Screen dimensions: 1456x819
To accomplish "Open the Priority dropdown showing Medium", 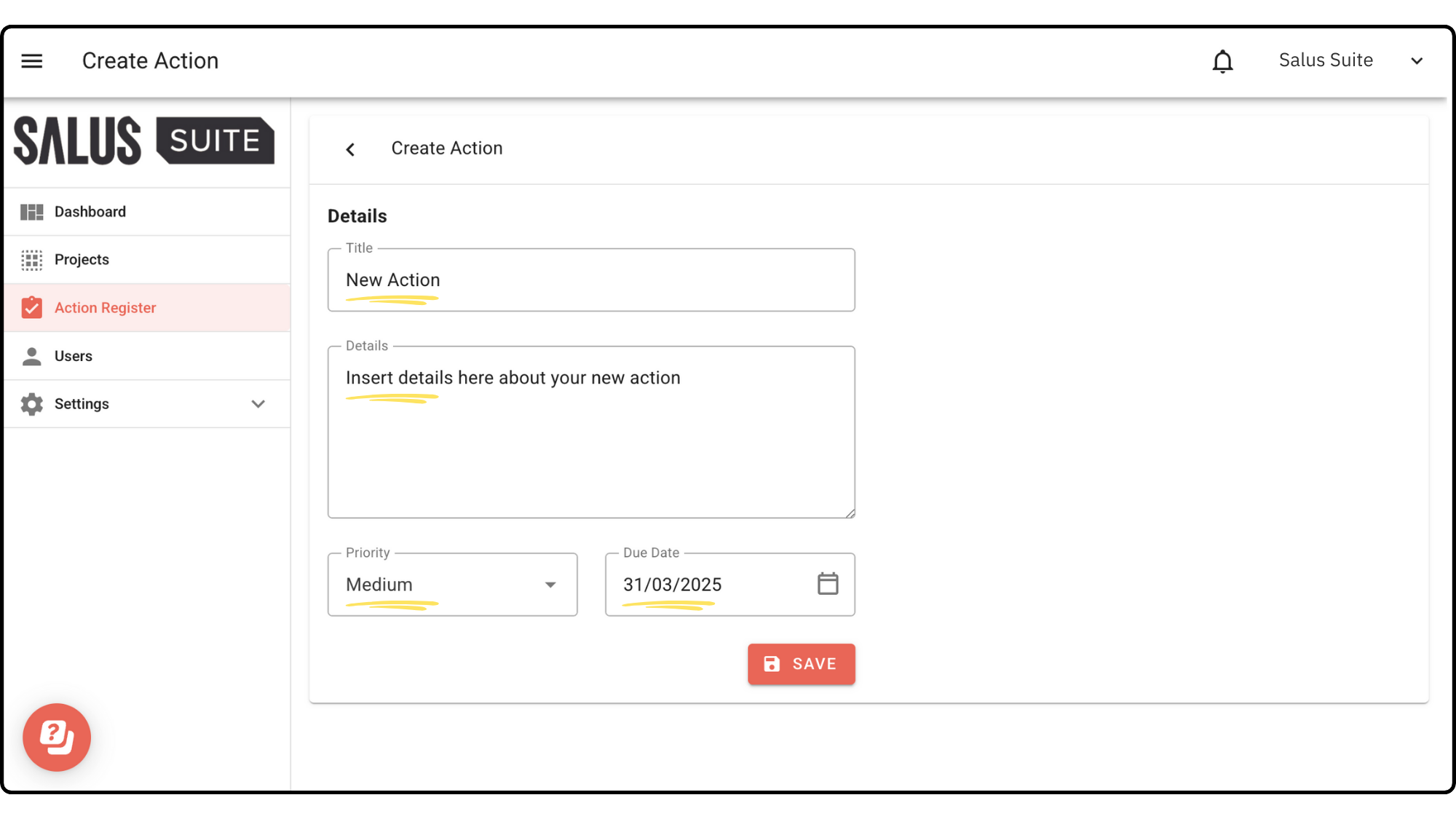I will pos(452,585).
